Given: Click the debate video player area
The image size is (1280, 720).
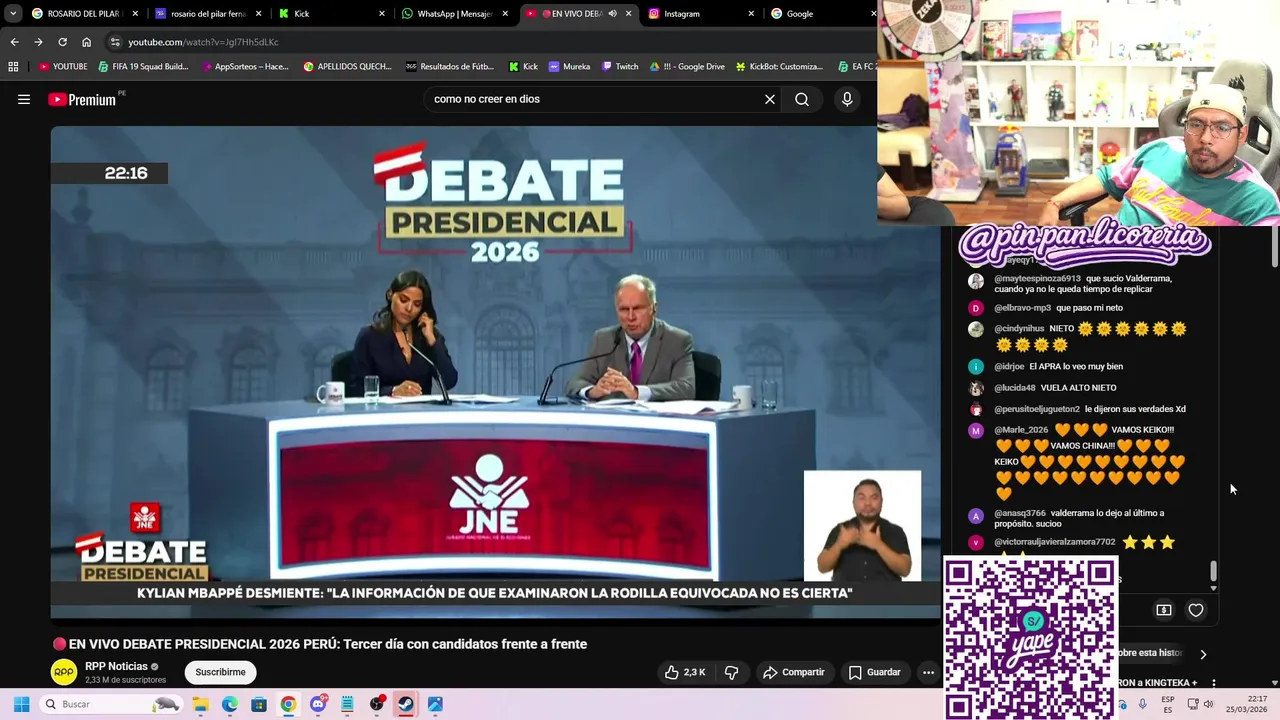Looking at the screenshot, I should (495, 370).
